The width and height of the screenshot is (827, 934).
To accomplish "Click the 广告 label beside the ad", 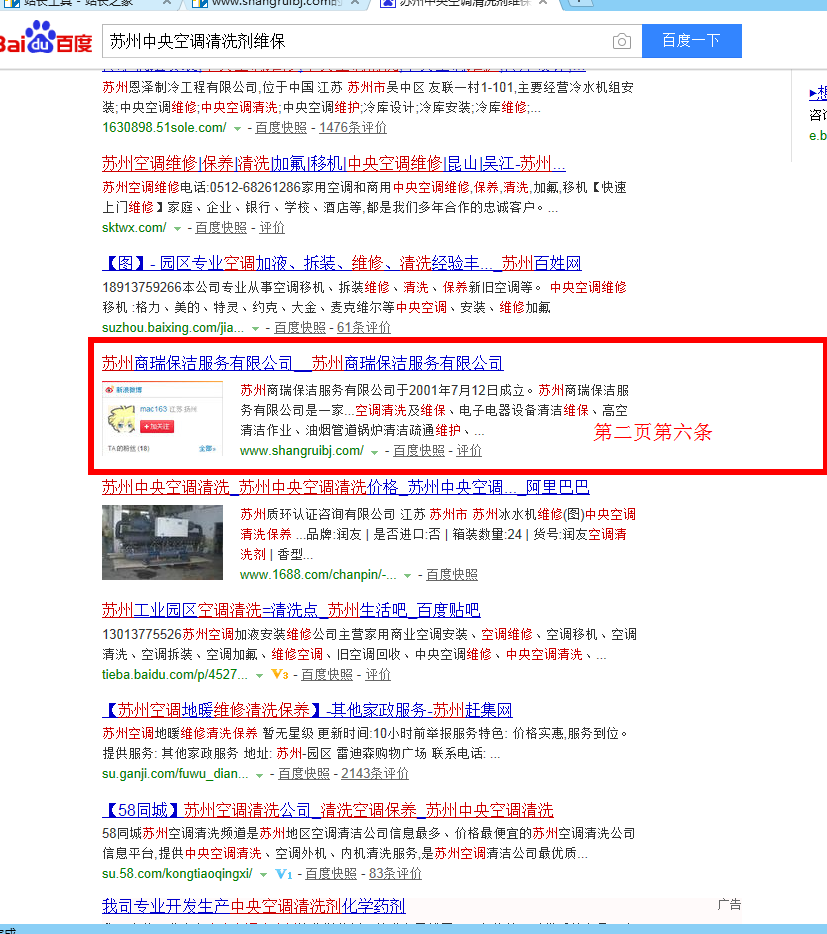I will point(729,905).
